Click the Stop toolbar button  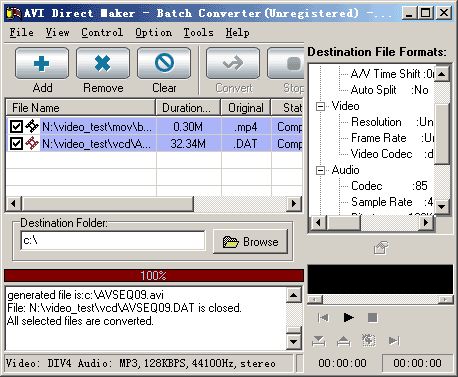pos(286,63)
